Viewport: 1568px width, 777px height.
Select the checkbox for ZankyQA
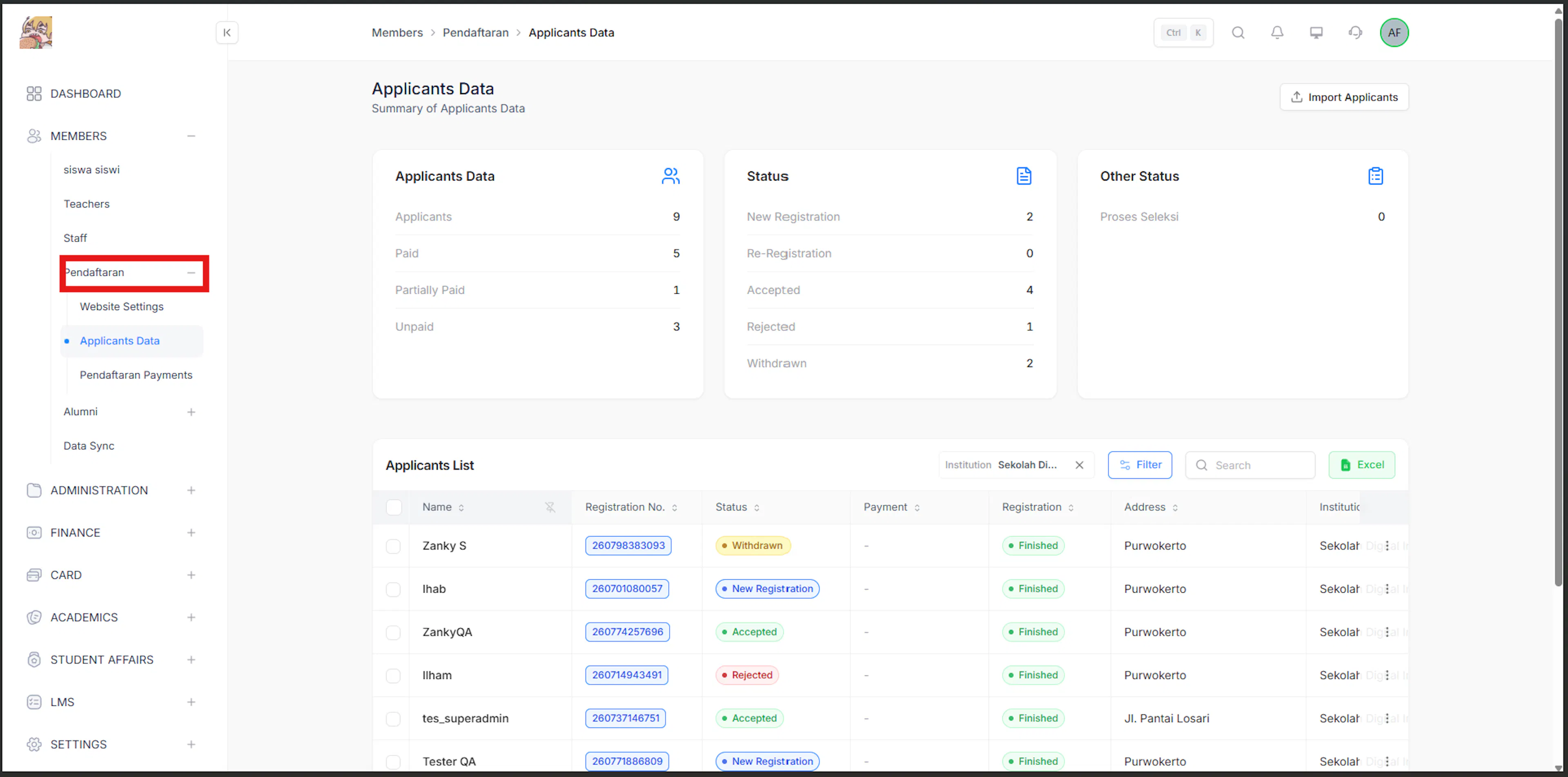[393, 633]
